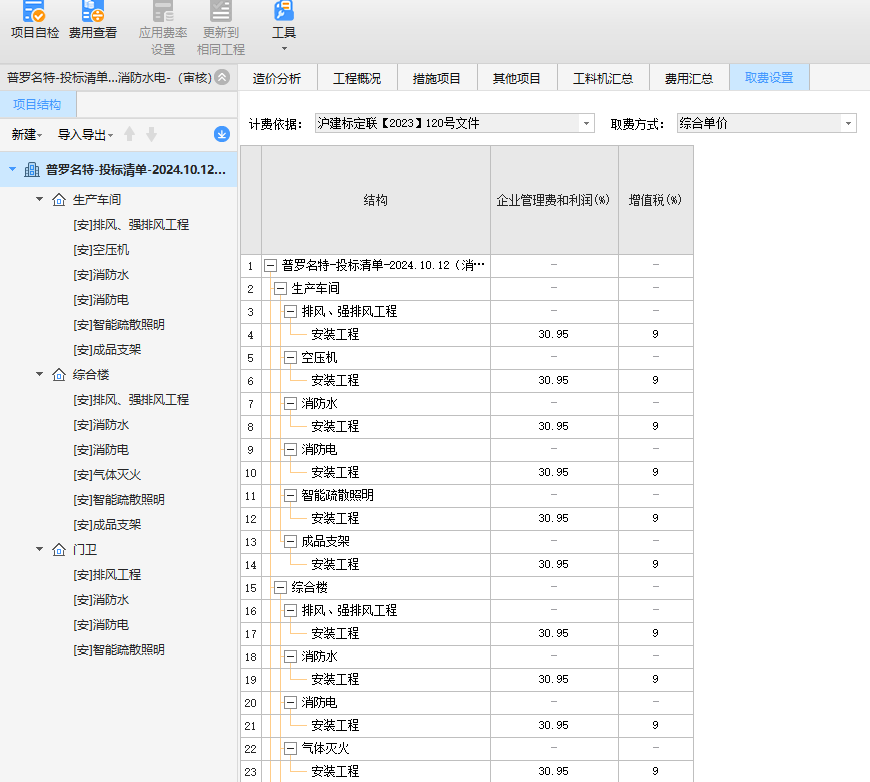Collapse row 5 空压机 in table
The width and height of the screenshot is (870, 782).
click(290, 358)
